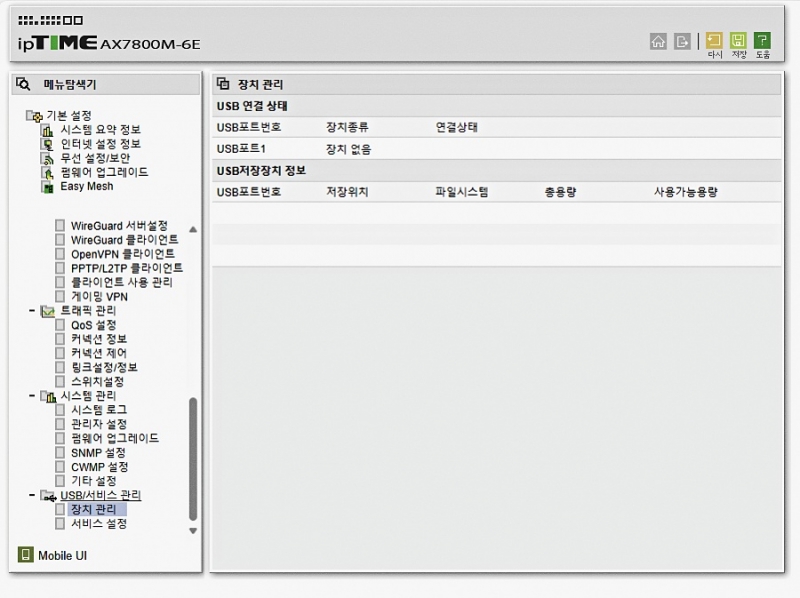Open 서비스 설정 menu item
Image resolution: width=800 pixels, height=598 pixels.
[98, 523]
